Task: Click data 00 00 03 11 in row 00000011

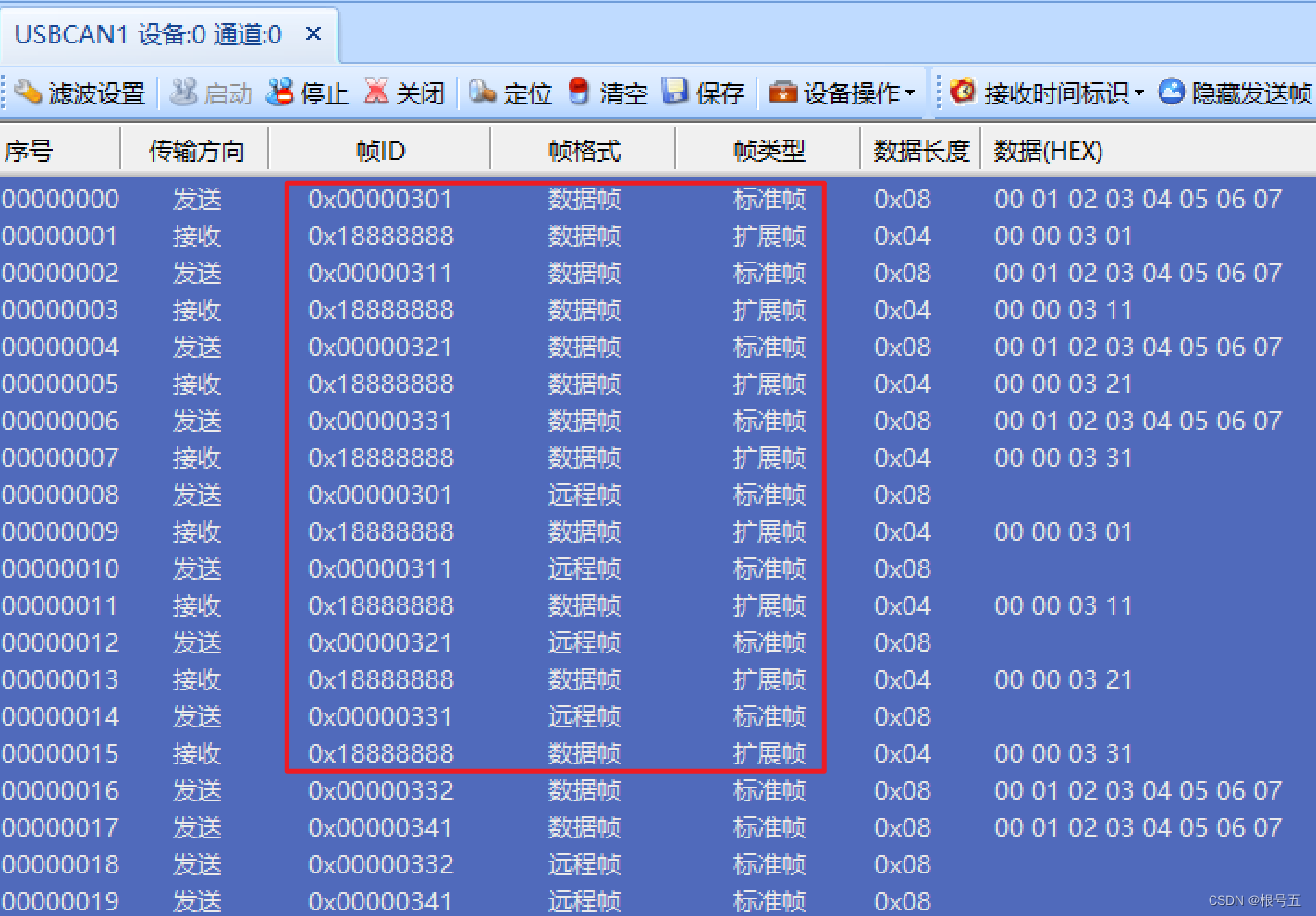Action: [x=1064, y=605]
